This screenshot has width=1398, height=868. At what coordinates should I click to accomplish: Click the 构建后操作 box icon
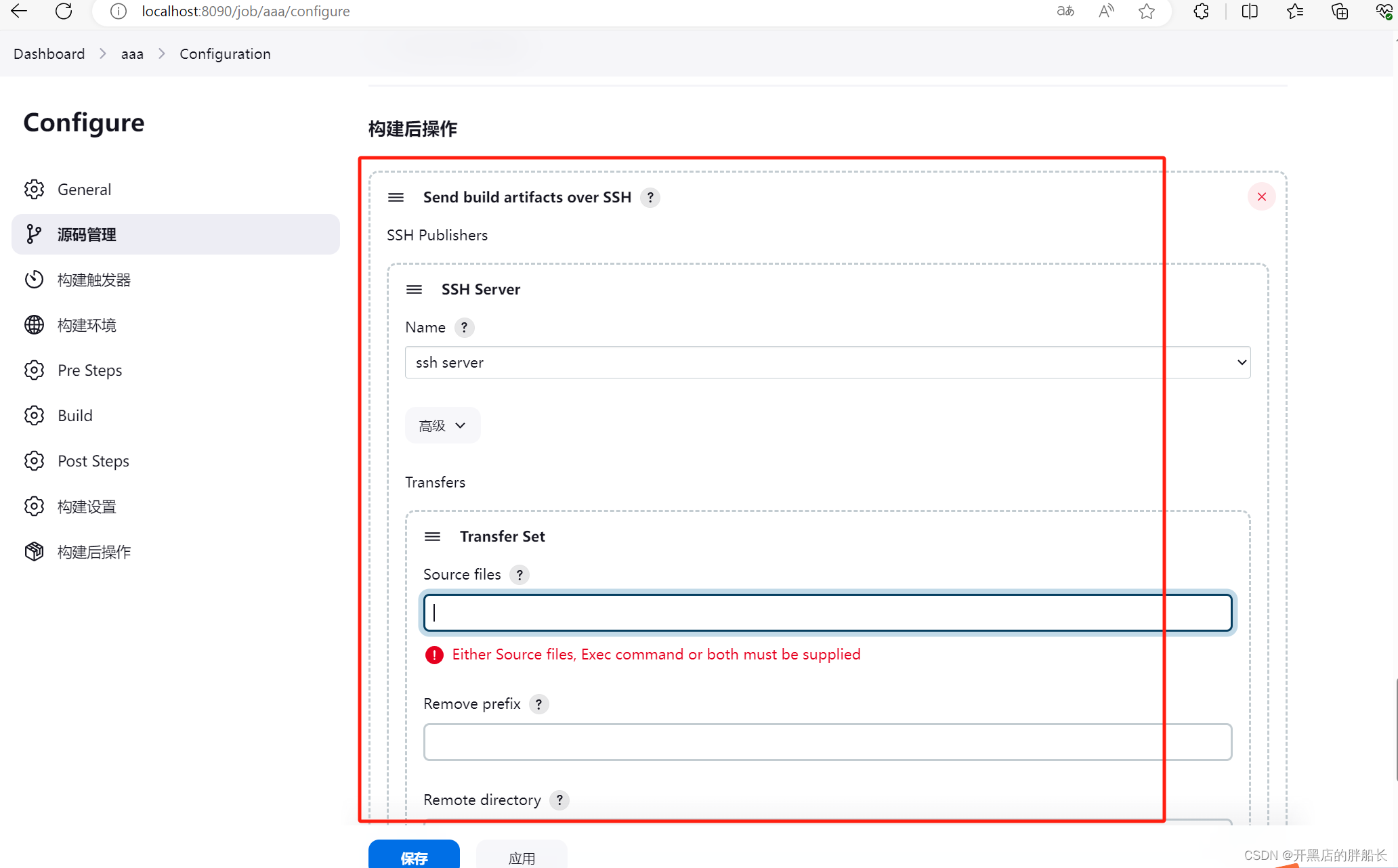(34, 552)
